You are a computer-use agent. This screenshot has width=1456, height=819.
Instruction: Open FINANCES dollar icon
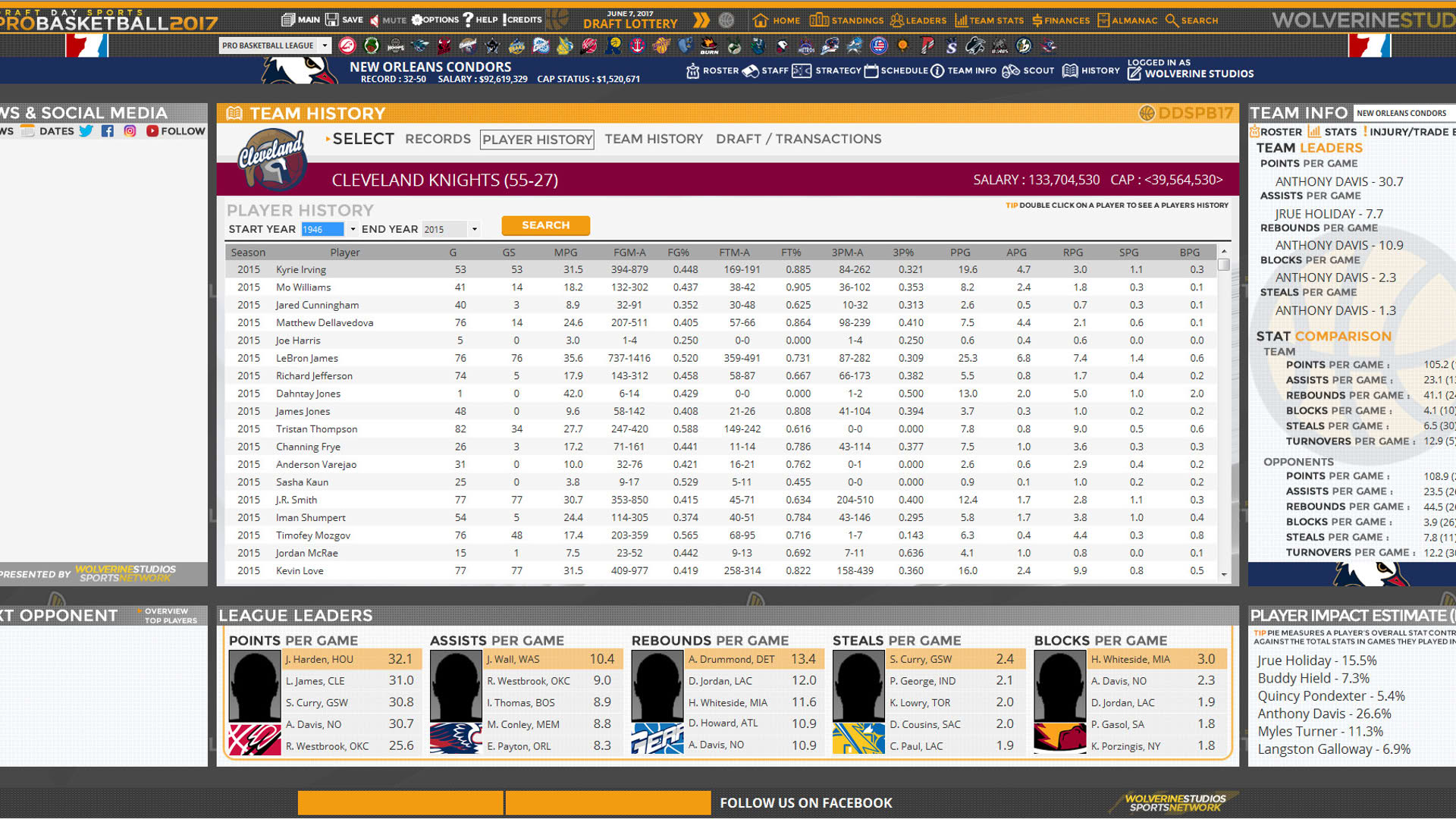point(1037,20)
